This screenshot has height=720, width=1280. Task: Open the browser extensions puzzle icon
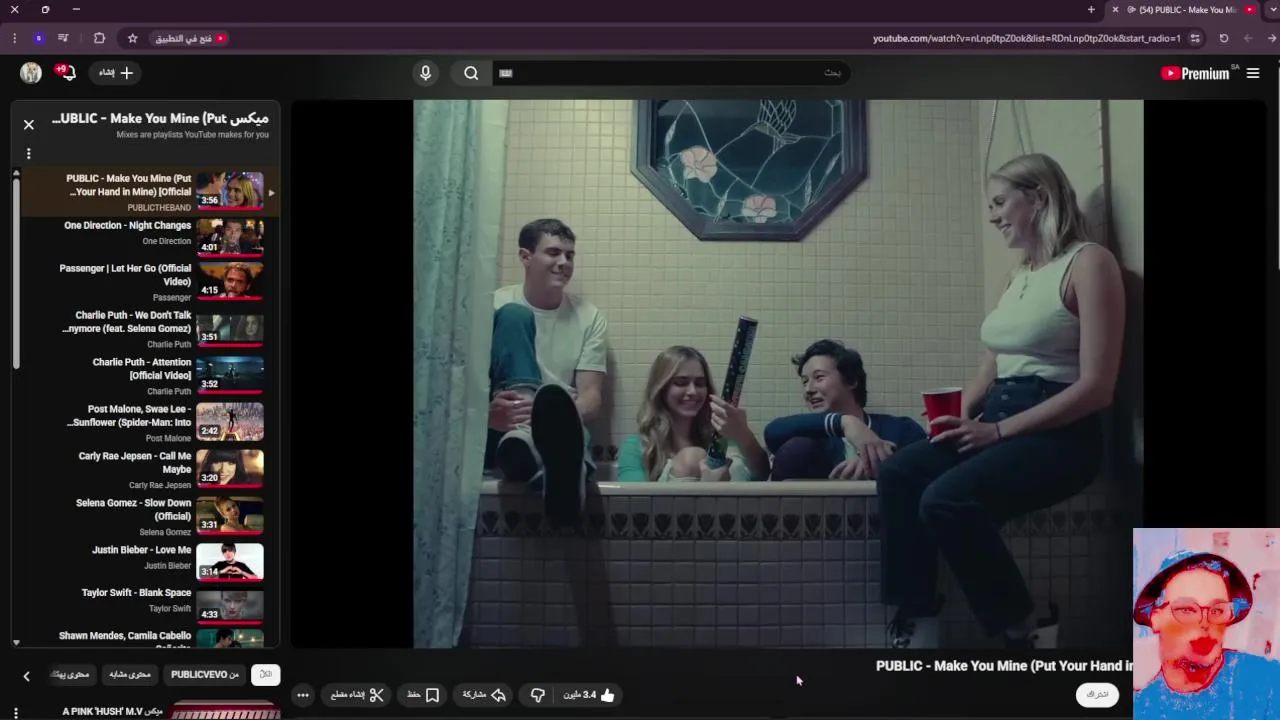(99, 38)
